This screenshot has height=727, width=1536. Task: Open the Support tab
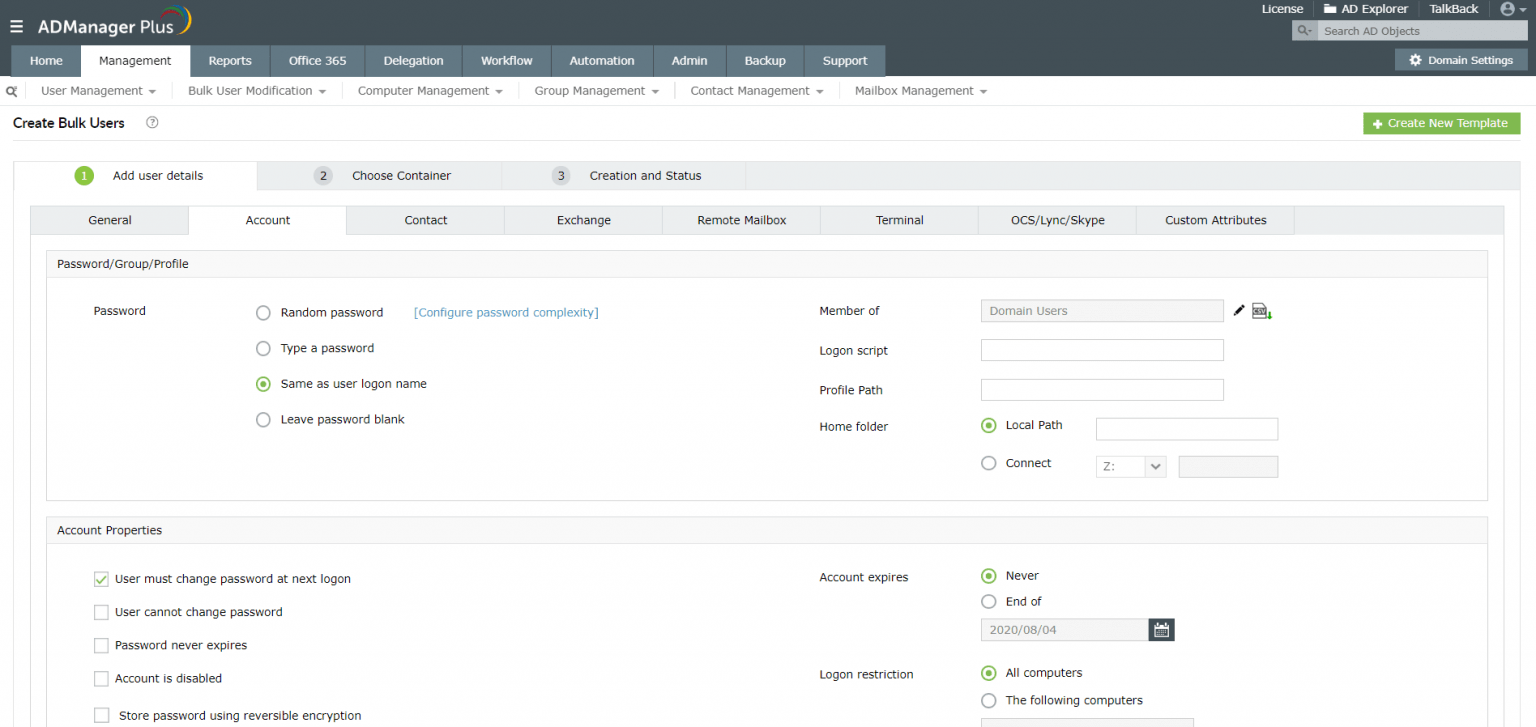click(845, 61)
